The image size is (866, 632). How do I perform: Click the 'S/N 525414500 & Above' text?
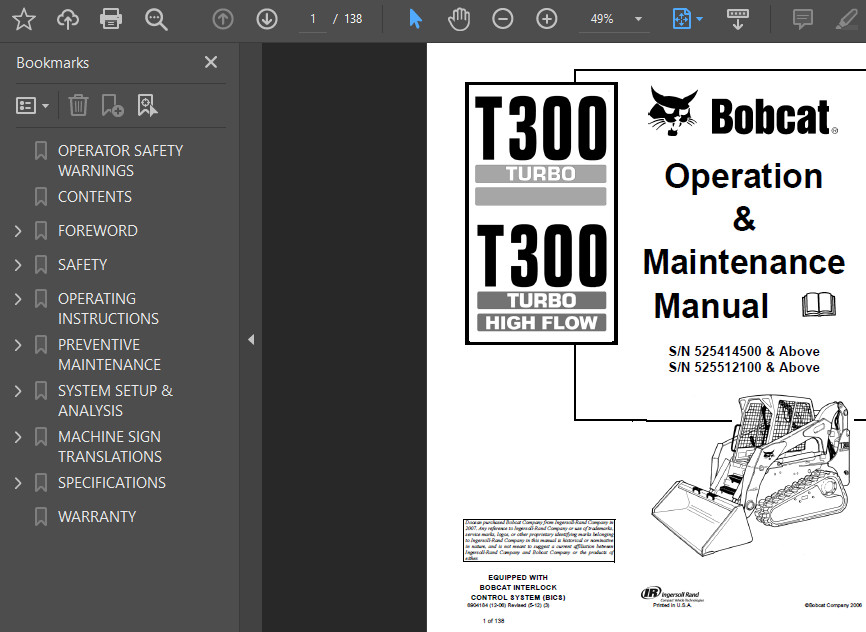pos(743,351)
